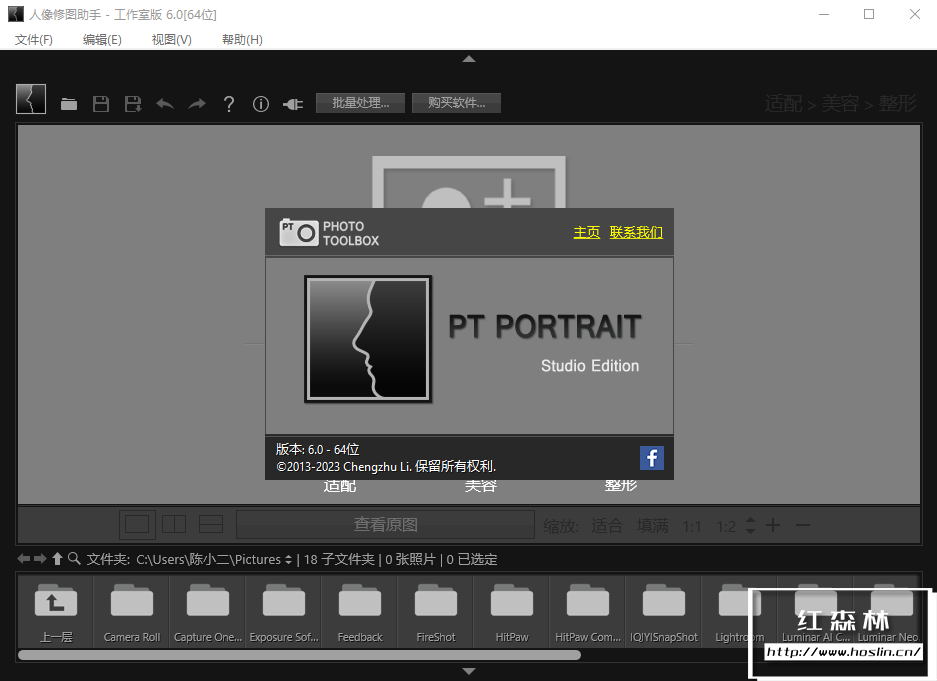
Task: Follow the 主页 homepage link
Action: pyautogui.click(x=586, y=232)
